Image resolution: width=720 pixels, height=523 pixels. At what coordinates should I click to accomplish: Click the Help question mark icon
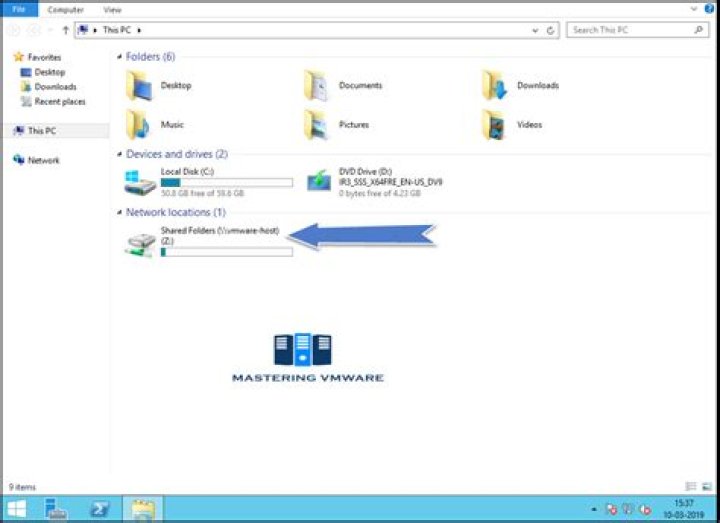(709, 9)
